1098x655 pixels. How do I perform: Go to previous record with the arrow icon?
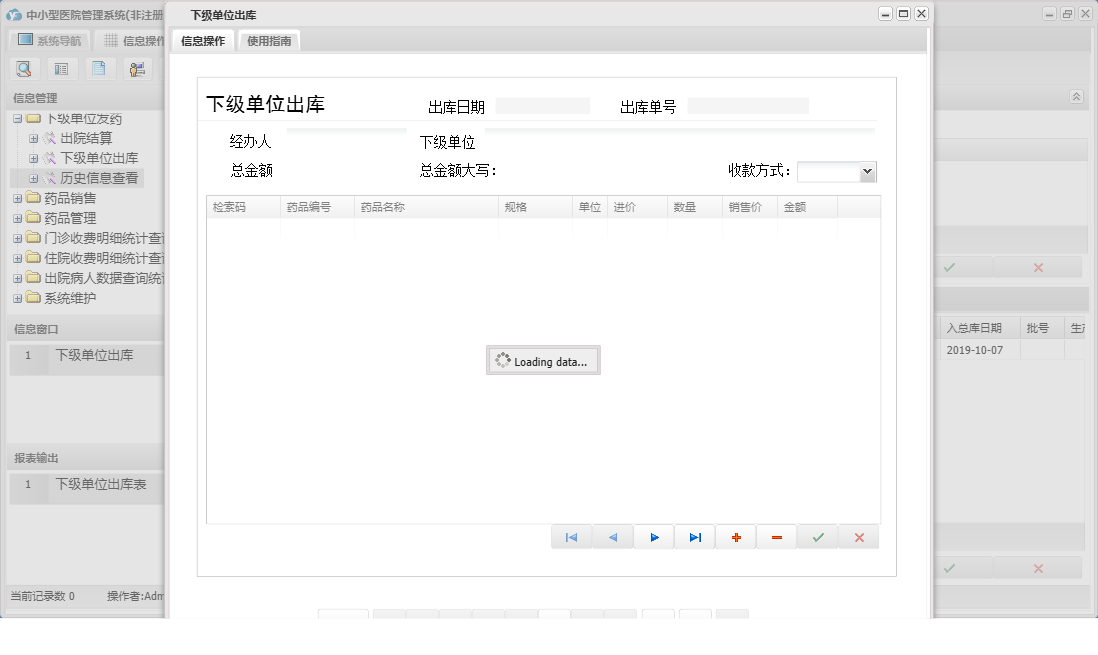[x=612, y=537]
